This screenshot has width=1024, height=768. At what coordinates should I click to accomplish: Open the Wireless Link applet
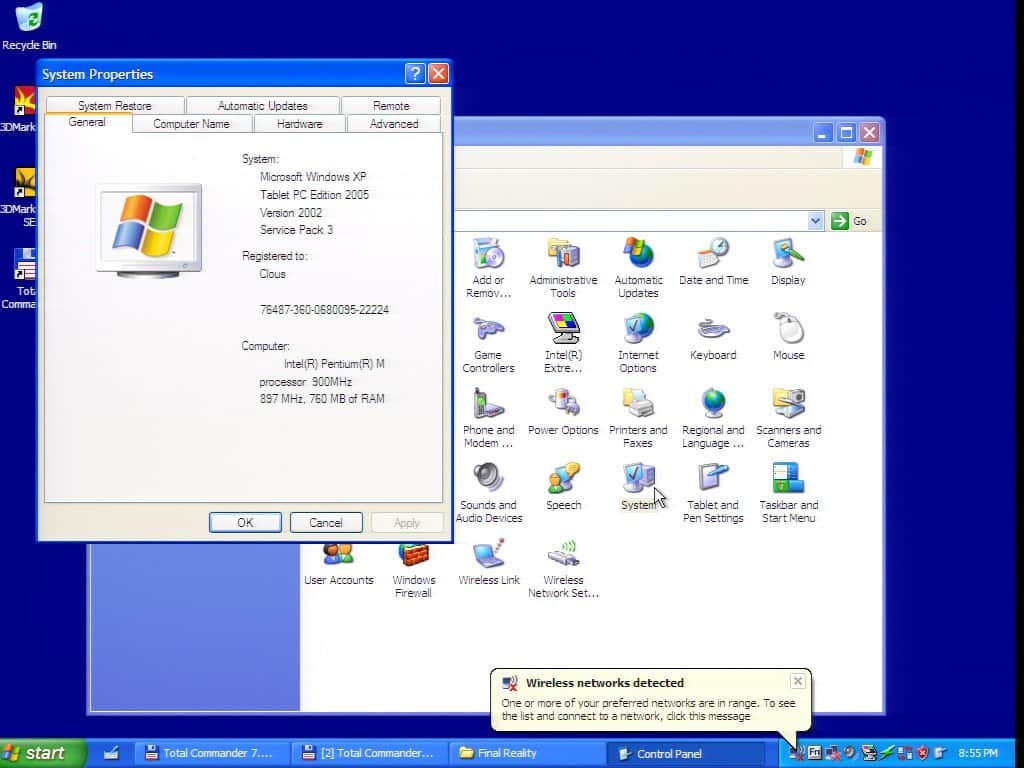(488, 563)
